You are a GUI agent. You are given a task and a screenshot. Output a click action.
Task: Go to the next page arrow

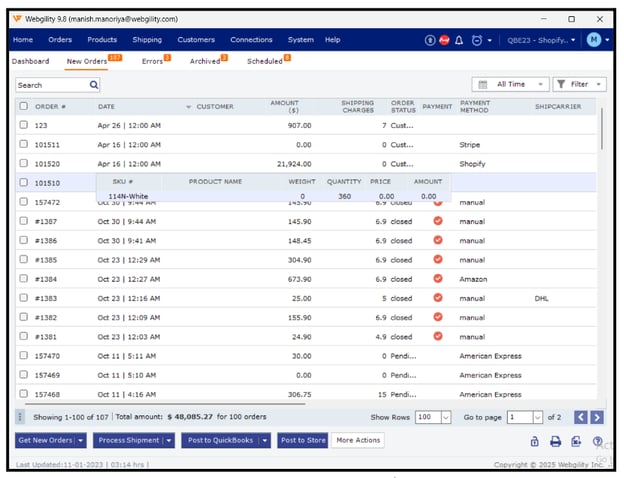[x=596, y=417]
